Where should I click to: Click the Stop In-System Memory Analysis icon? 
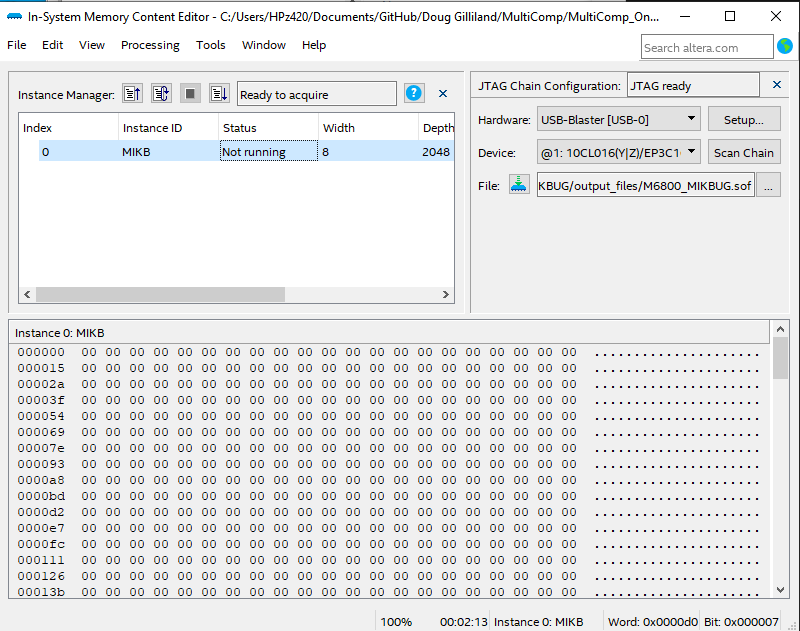pyautogui.click(x=190, y=94)
